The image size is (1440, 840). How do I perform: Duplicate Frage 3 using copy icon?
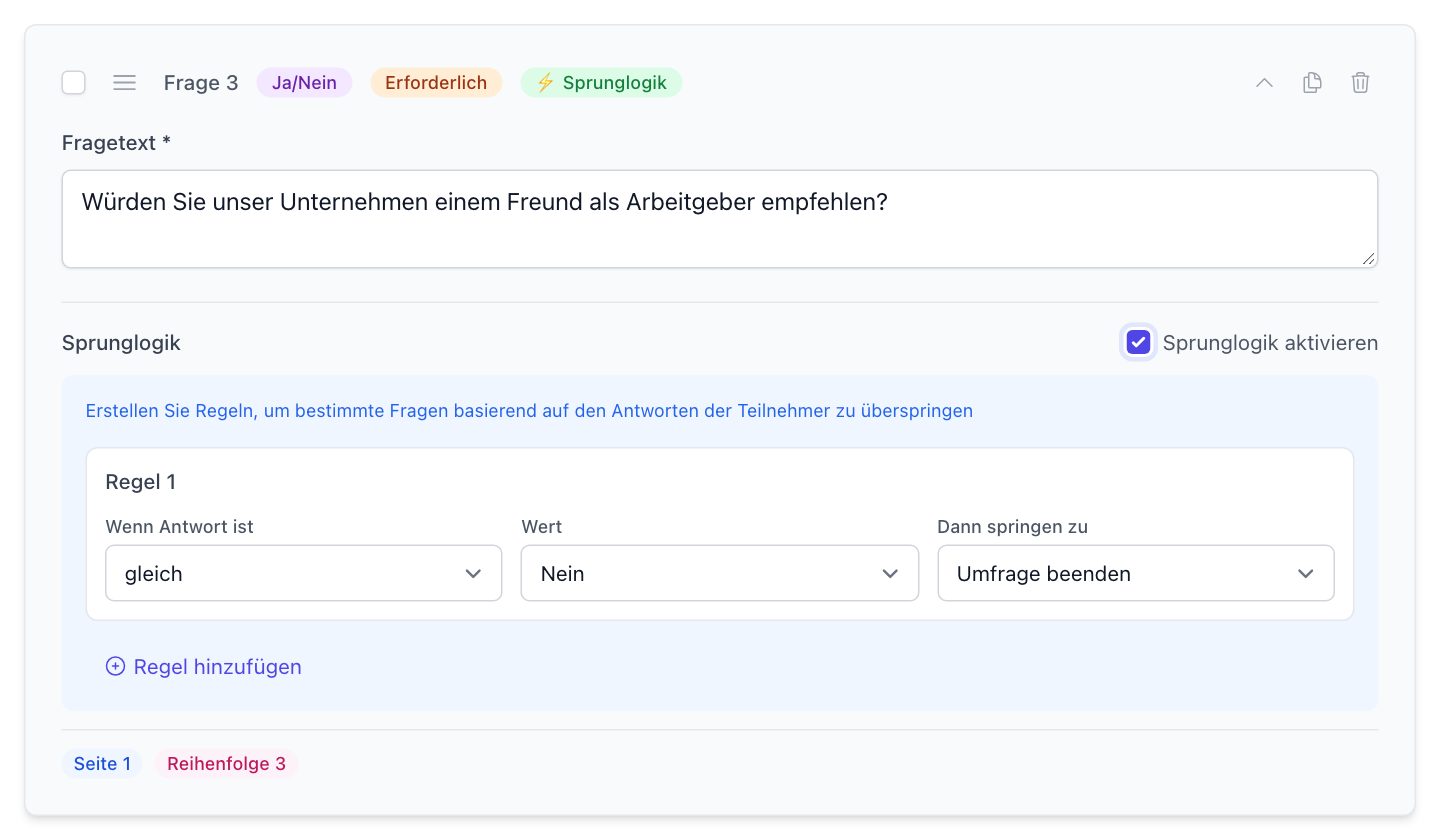[x=1312, y=83]
